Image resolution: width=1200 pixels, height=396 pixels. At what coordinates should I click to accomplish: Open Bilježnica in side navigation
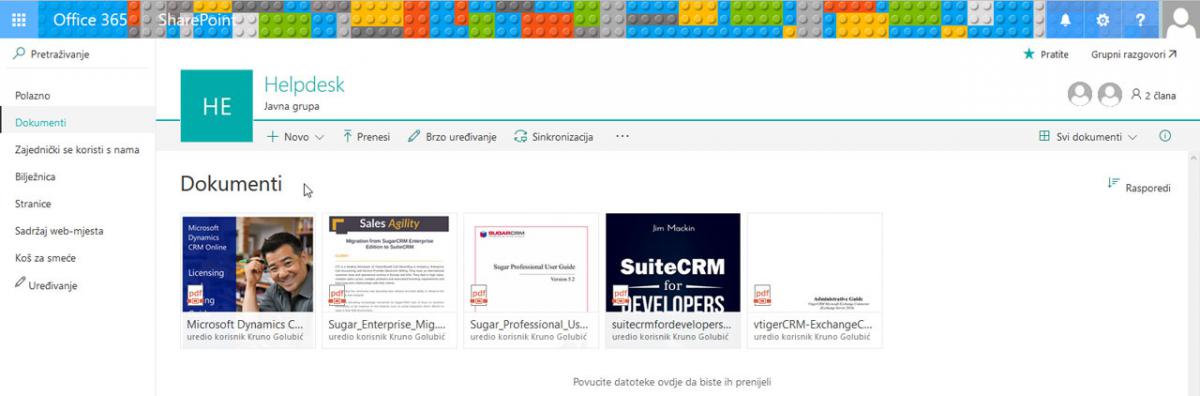(35, 177)
